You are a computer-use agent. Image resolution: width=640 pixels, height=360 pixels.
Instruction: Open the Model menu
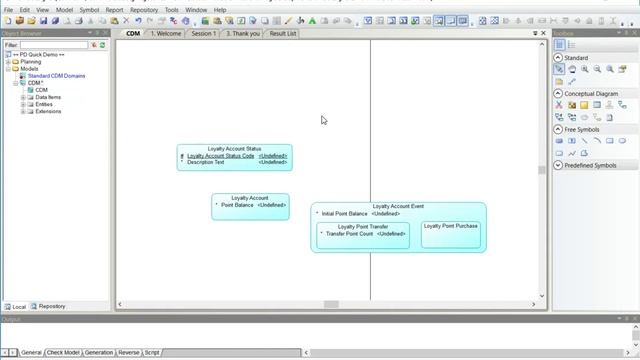64,10
